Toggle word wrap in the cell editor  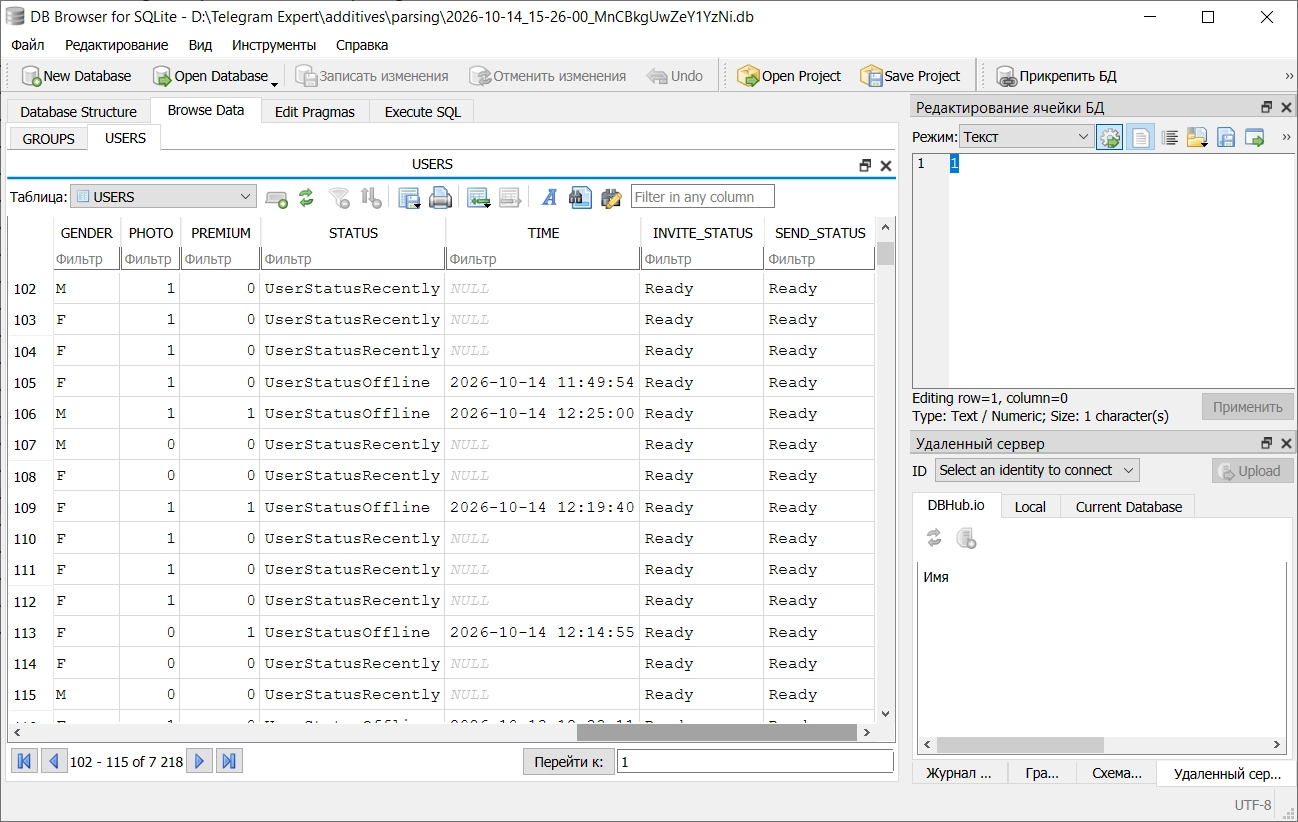click(1140, 138)
